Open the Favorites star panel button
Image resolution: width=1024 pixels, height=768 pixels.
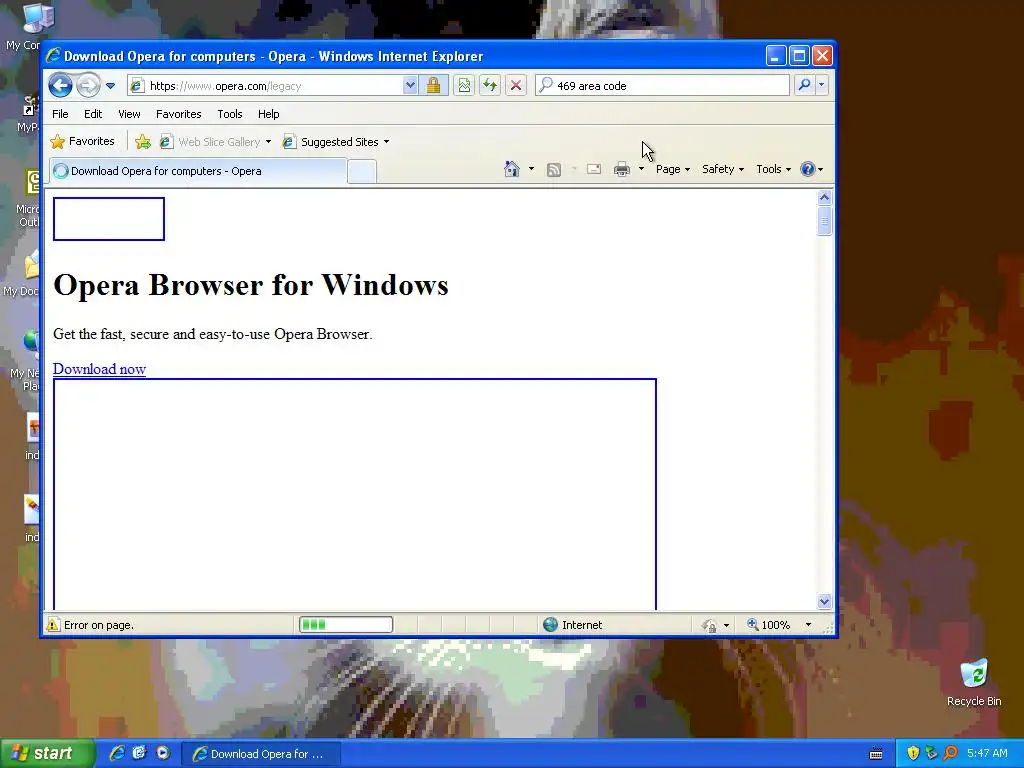[83, 141]
